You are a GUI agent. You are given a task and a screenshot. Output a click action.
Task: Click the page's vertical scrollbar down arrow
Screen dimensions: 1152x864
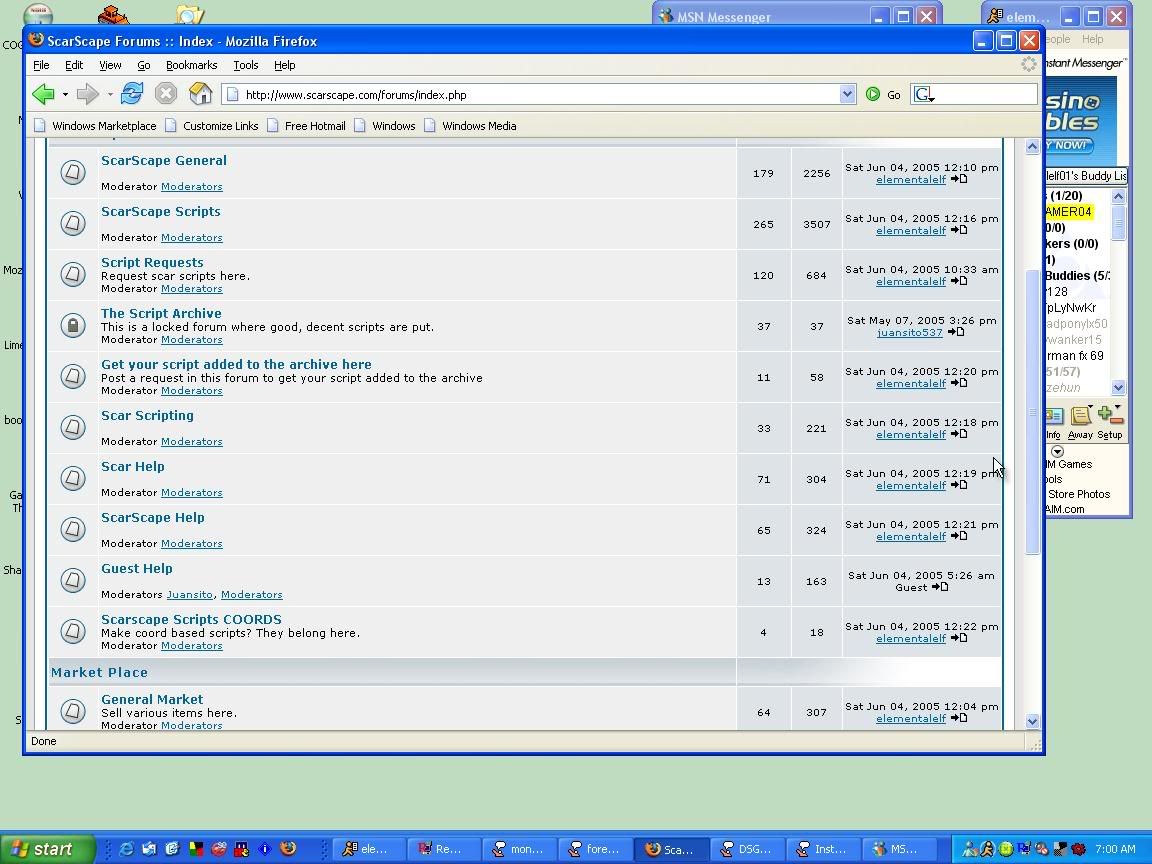1032,721
